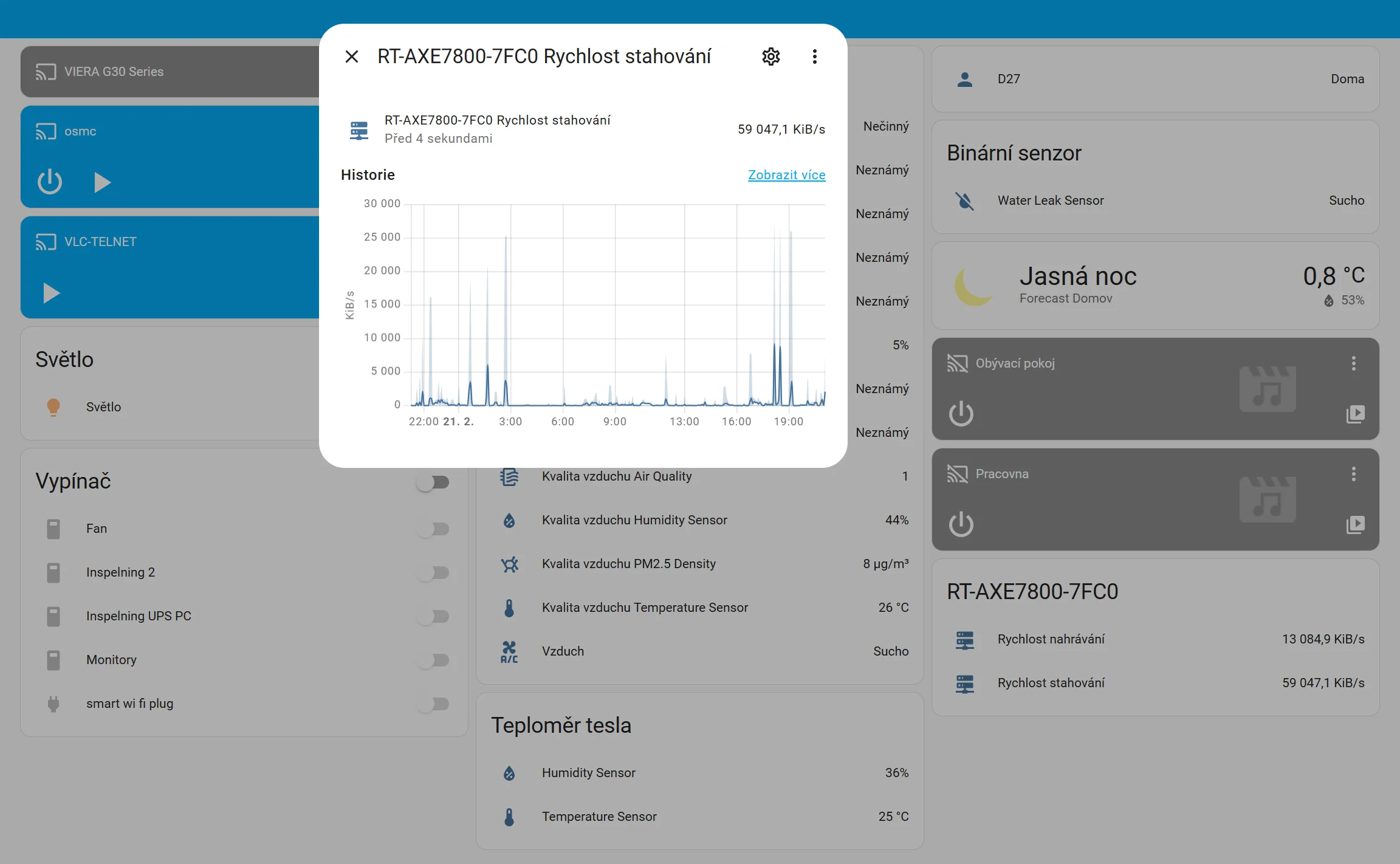Screen dimensions: 1400x864
Task: Browse media for Obývací pokoj
Action: pyautogui.click(x=1354, y=414)
